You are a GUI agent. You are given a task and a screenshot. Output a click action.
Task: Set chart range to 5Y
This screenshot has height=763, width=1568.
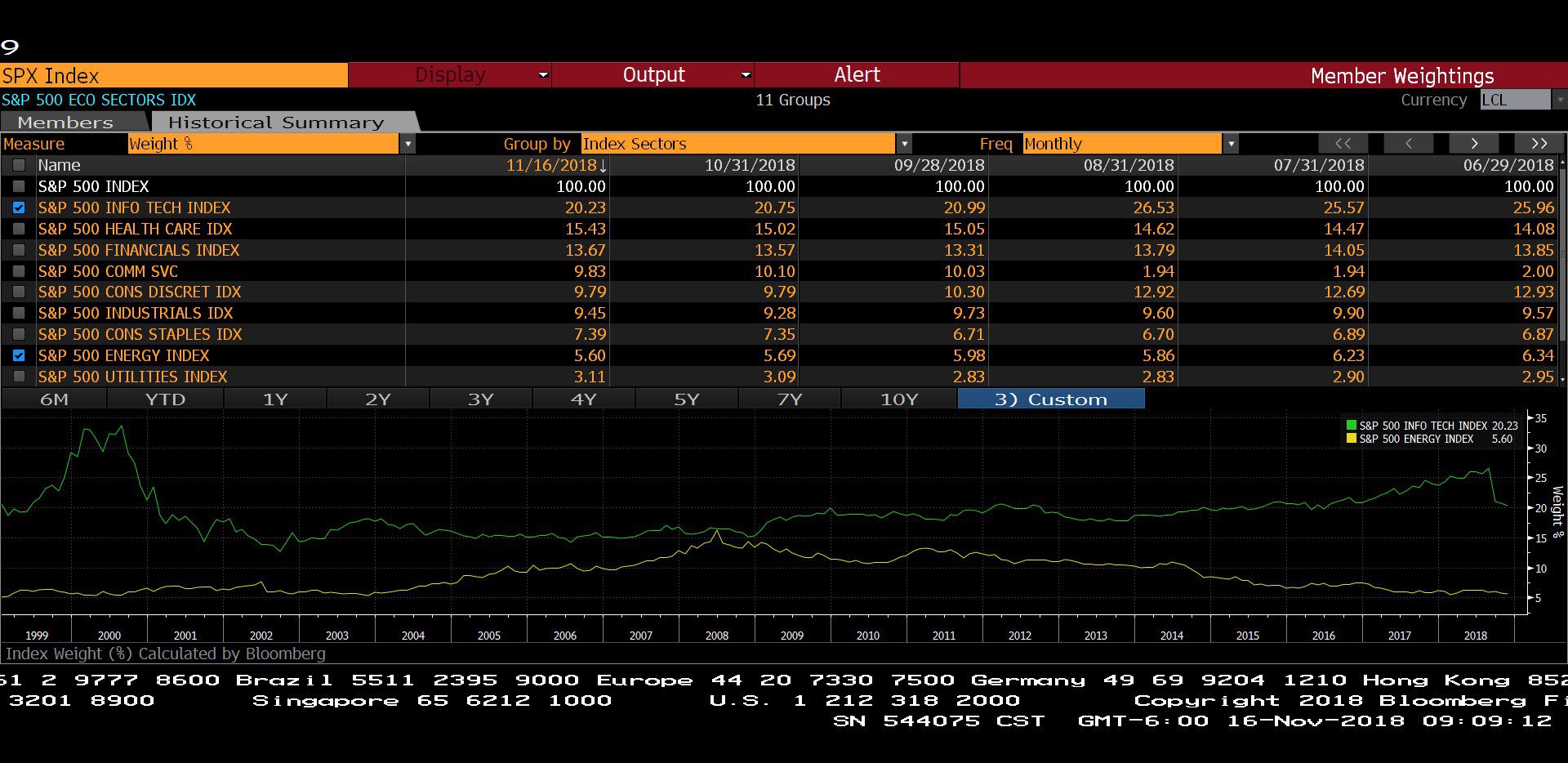point(687,399)
